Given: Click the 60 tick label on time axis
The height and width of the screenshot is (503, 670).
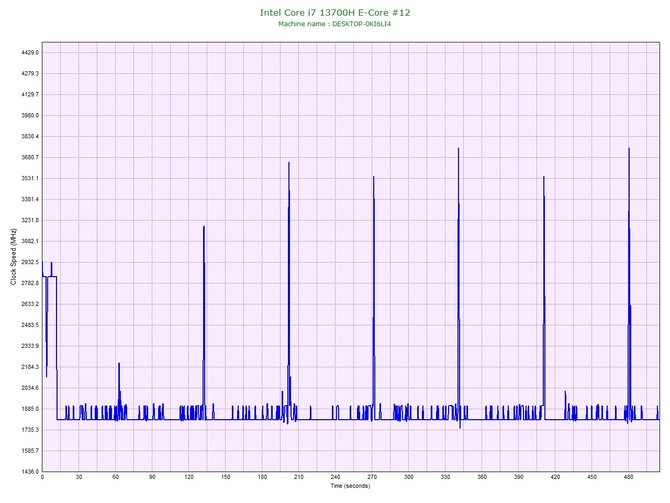Looking at the screenshot, I should (x=115, y=477).
